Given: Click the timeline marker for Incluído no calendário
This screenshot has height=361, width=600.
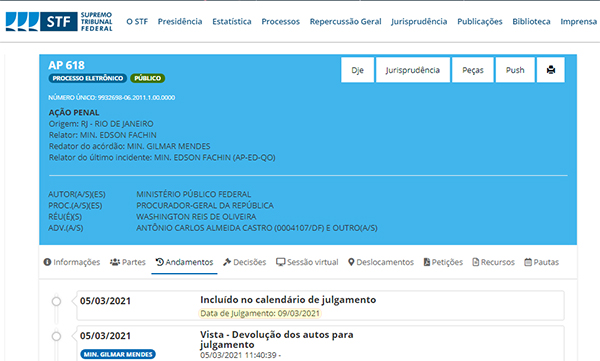Looking at the screenshot, I should point(56,301).
